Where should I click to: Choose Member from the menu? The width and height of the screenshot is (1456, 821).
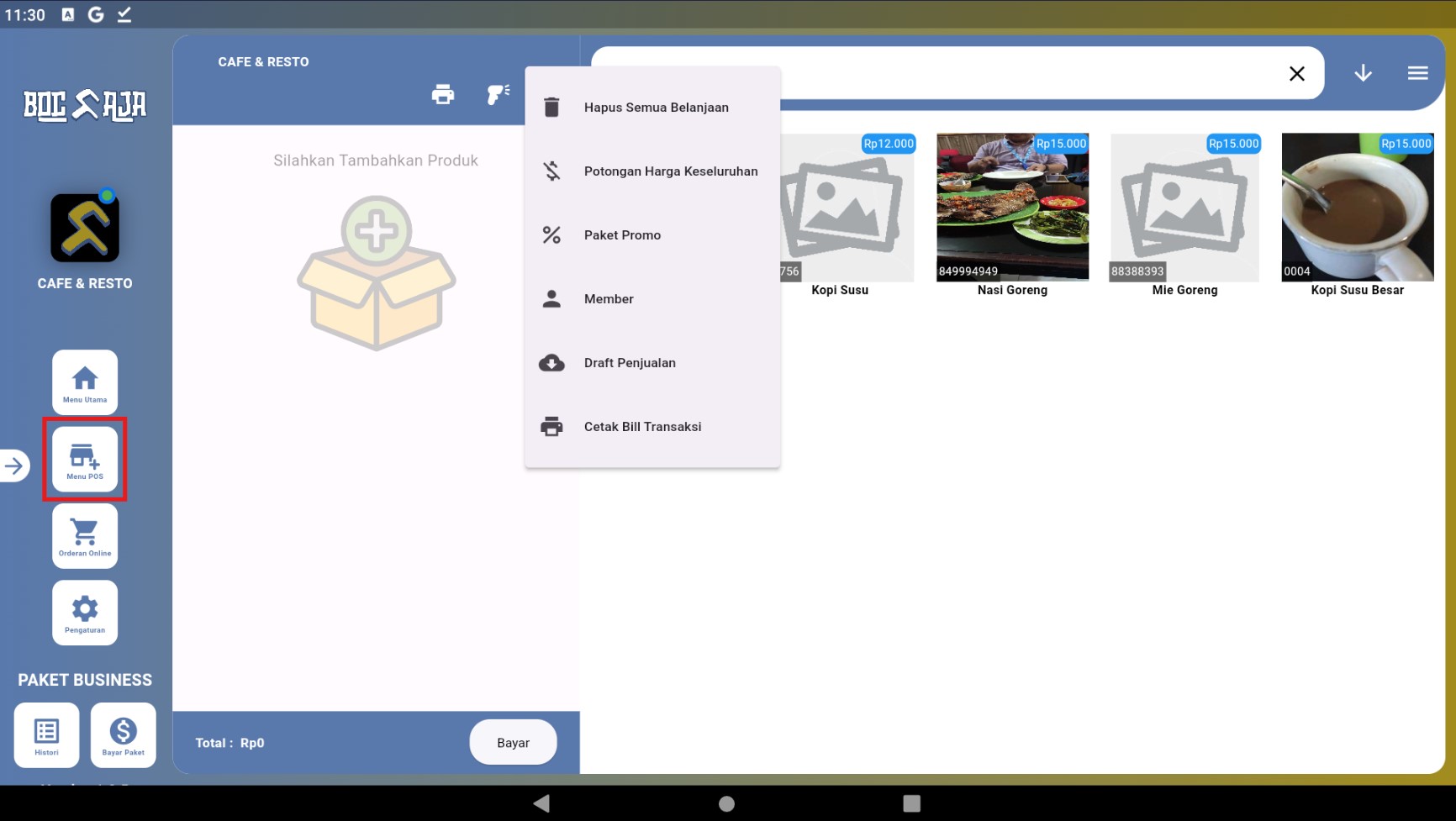653,299
